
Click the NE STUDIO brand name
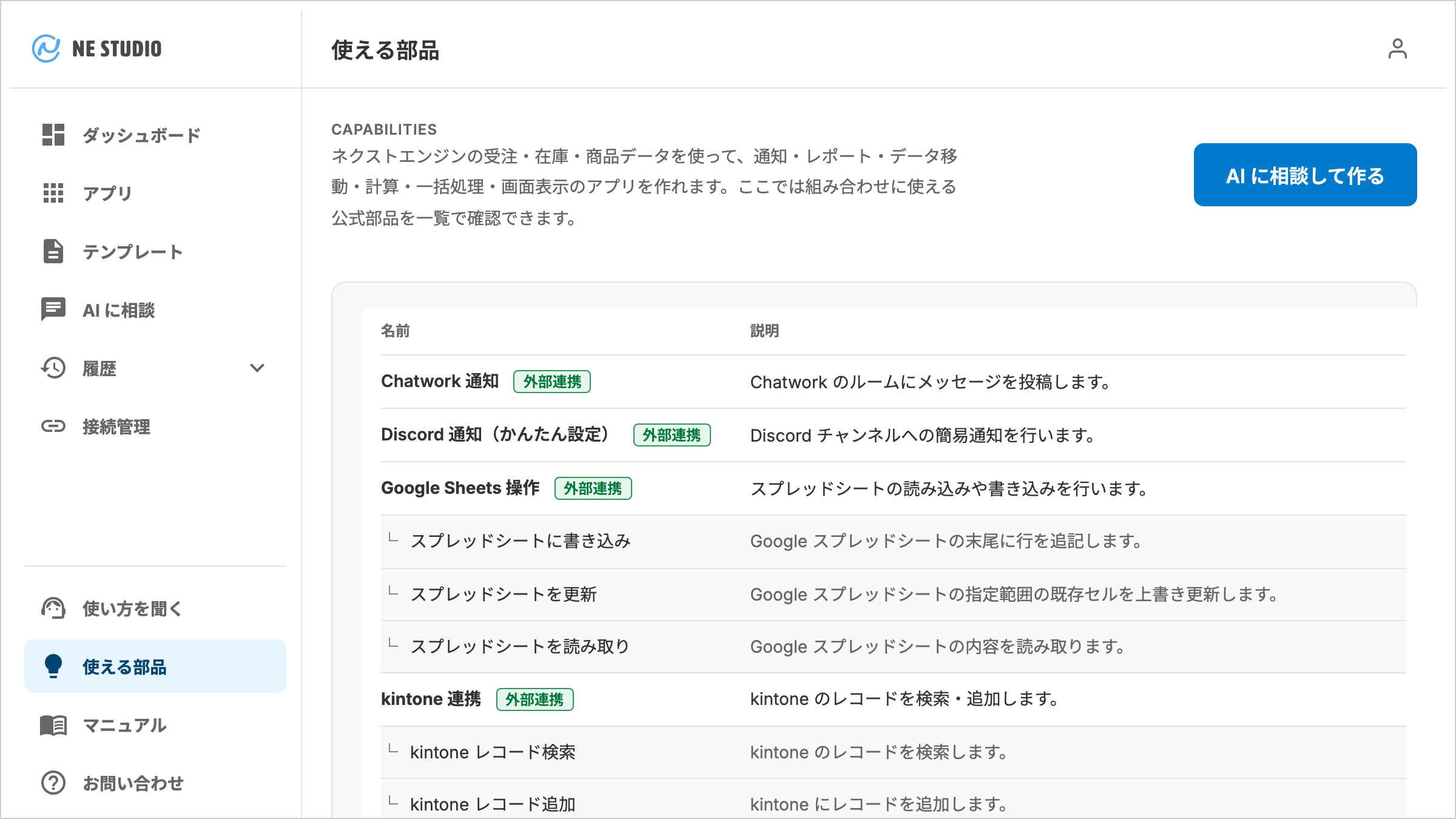tap(117, 49)
